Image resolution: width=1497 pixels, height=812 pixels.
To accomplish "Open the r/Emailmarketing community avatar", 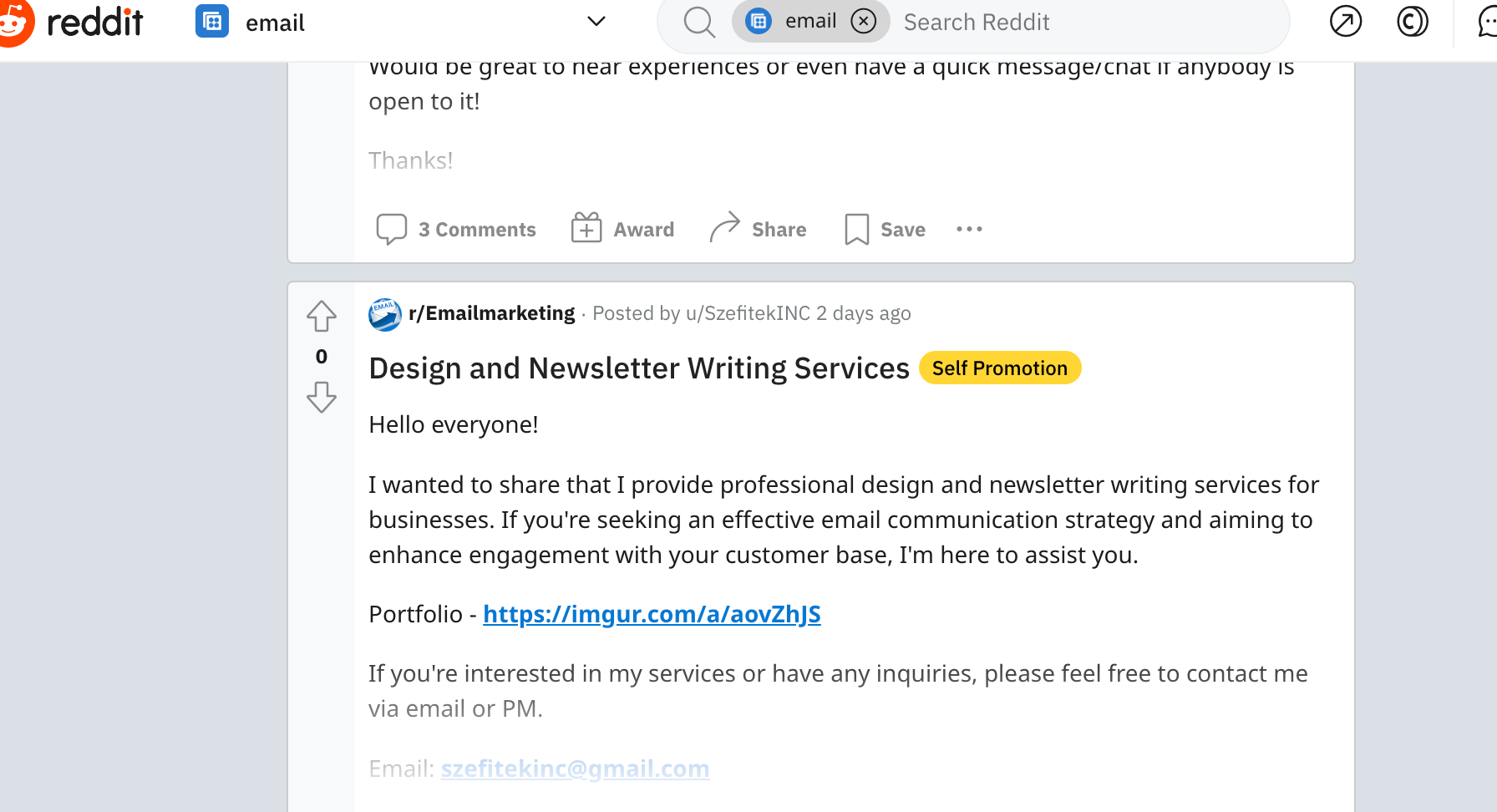I will tap(385, 314).
